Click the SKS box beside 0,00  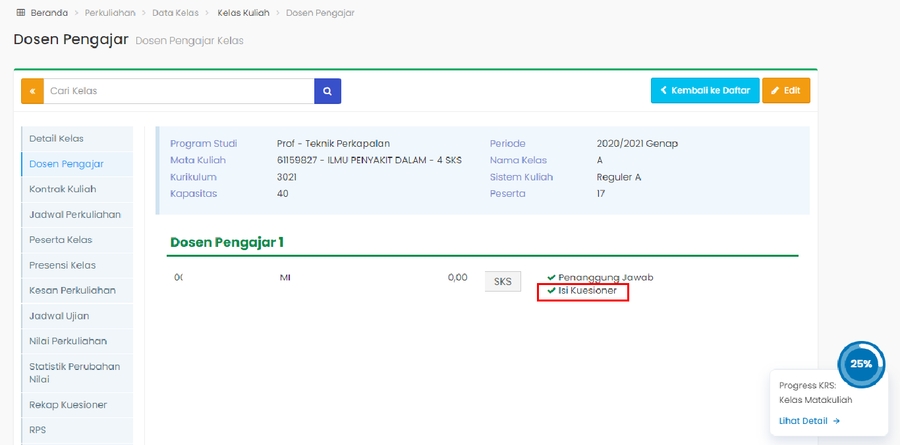coord(503,282)
